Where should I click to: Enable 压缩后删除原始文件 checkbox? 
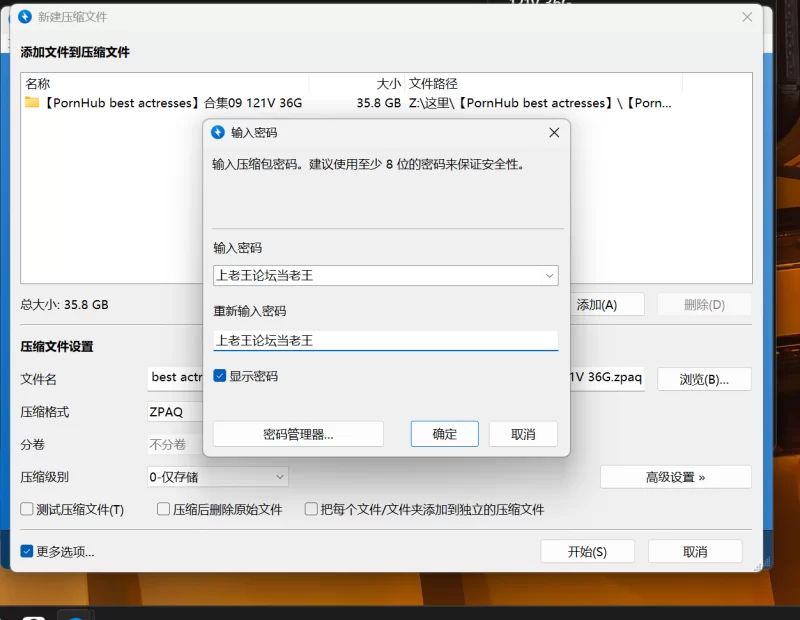pyautogui.click(x=163, y=509)
